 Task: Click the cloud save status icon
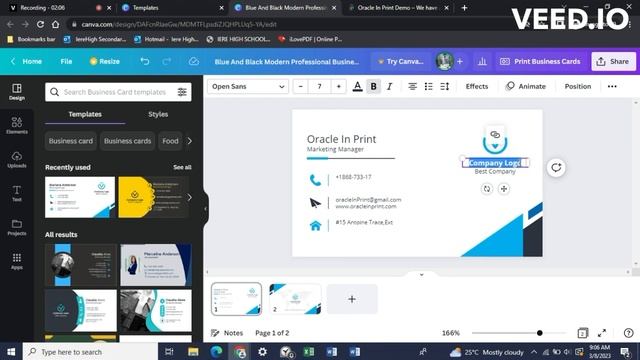(194, 61)
